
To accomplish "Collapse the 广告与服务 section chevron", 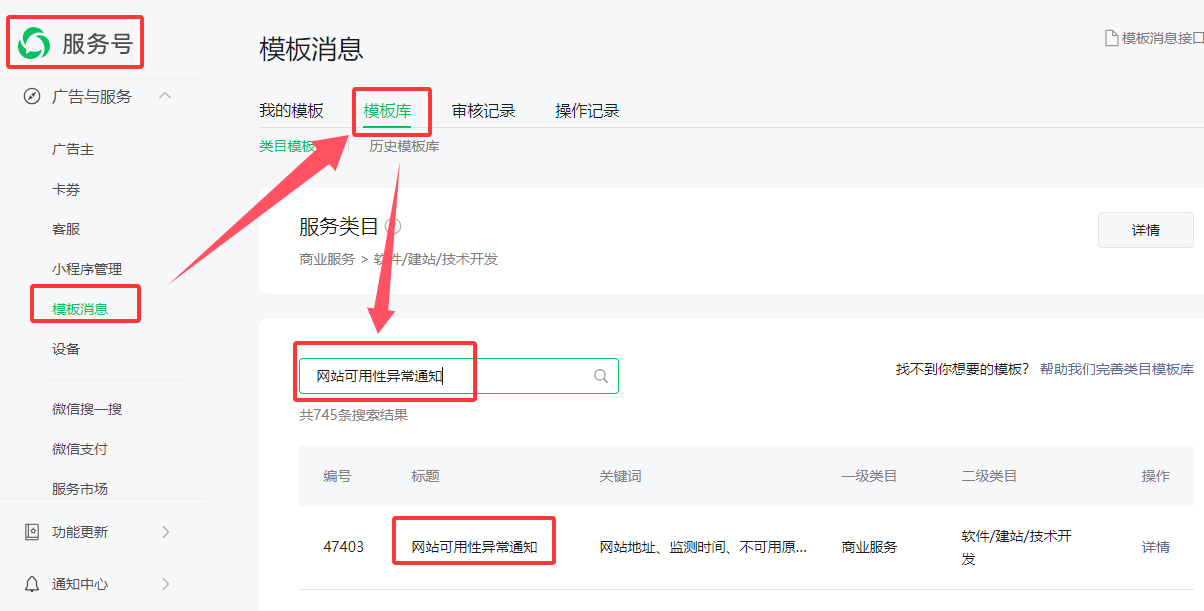I will point(165,96).
